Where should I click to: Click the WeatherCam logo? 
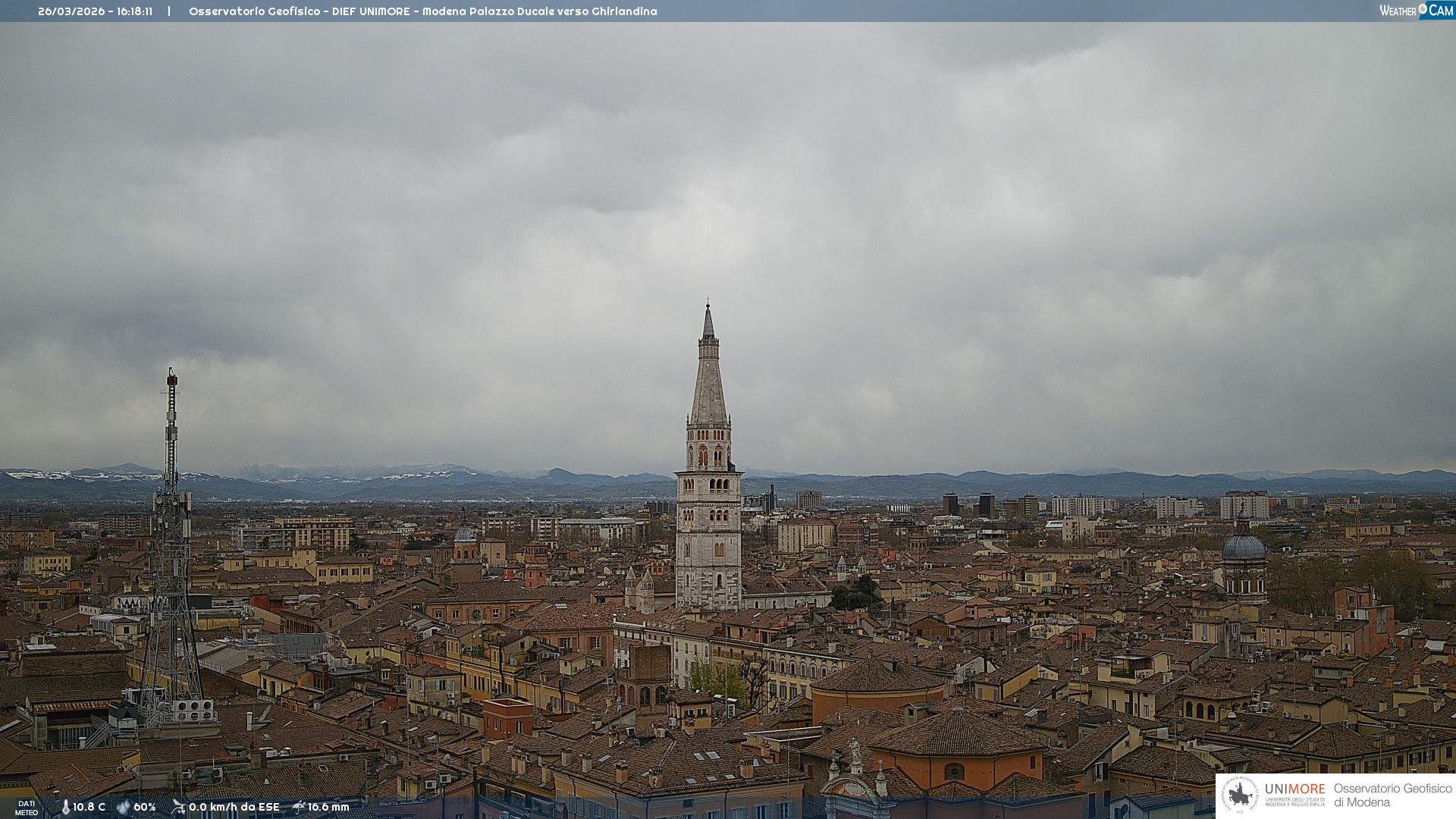1416,11
